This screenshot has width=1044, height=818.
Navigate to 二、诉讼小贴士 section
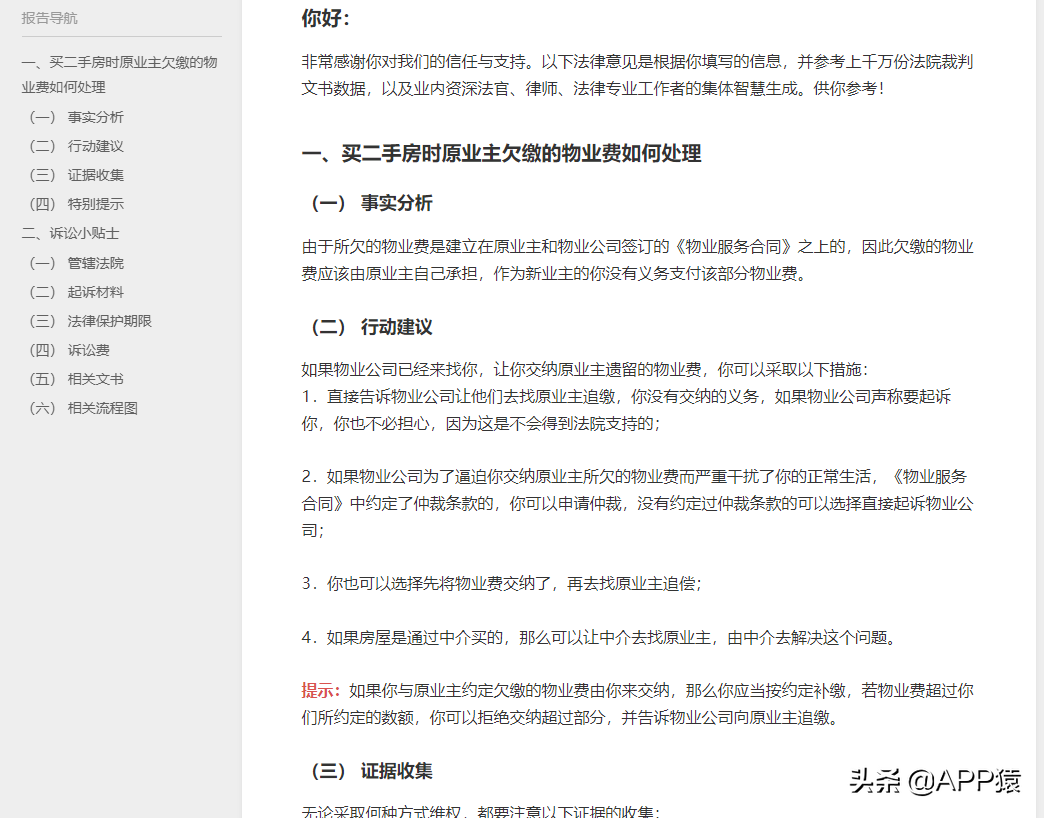(x=71, y=234)
